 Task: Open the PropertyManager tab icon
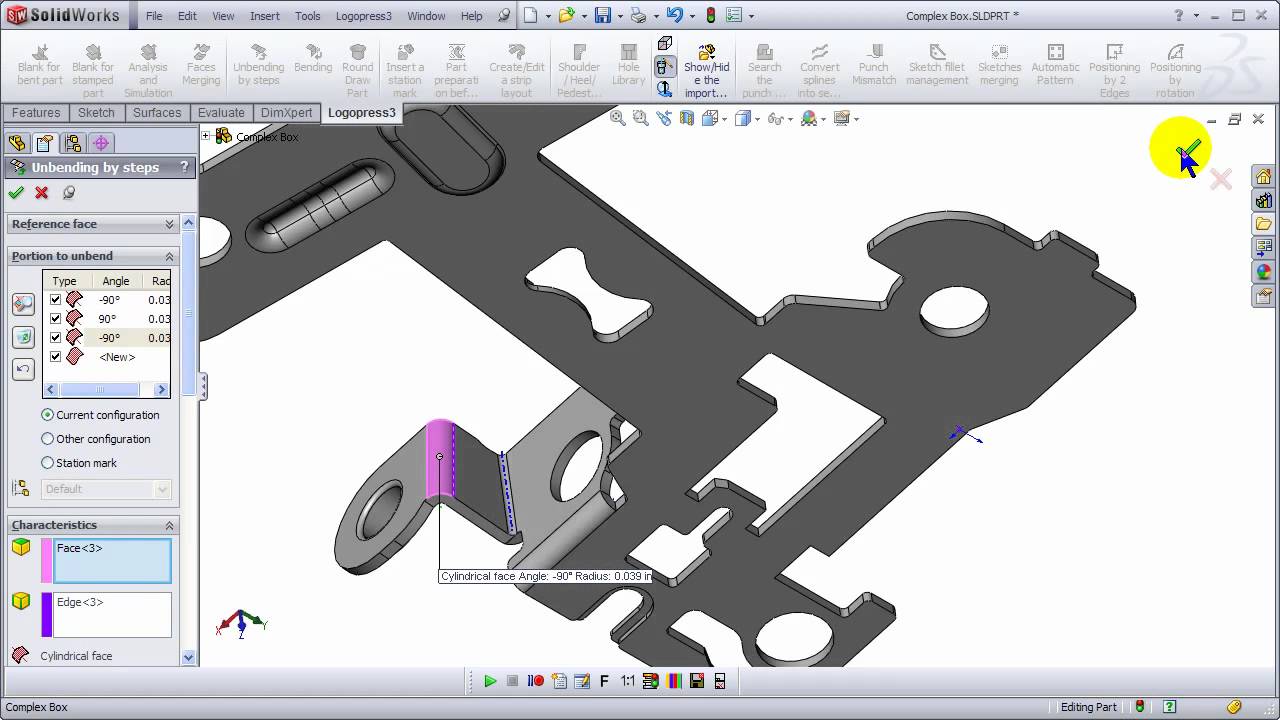coord(45,143)
